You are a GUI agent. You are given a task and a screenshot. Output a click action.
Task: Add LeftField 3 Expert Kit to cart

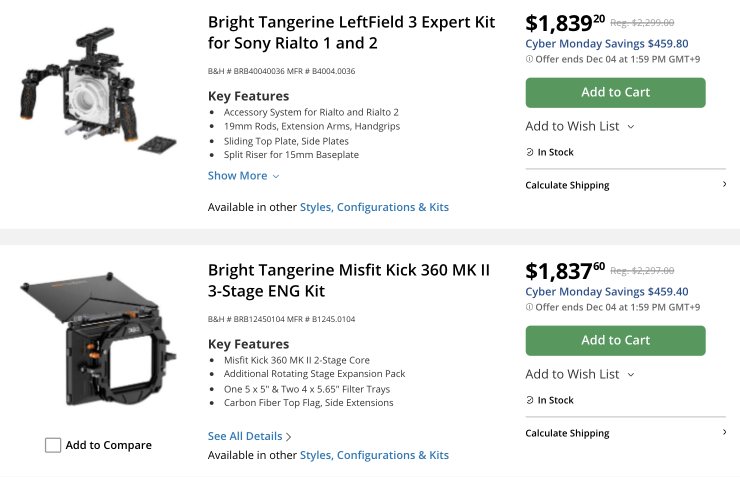tap(615, 92)
